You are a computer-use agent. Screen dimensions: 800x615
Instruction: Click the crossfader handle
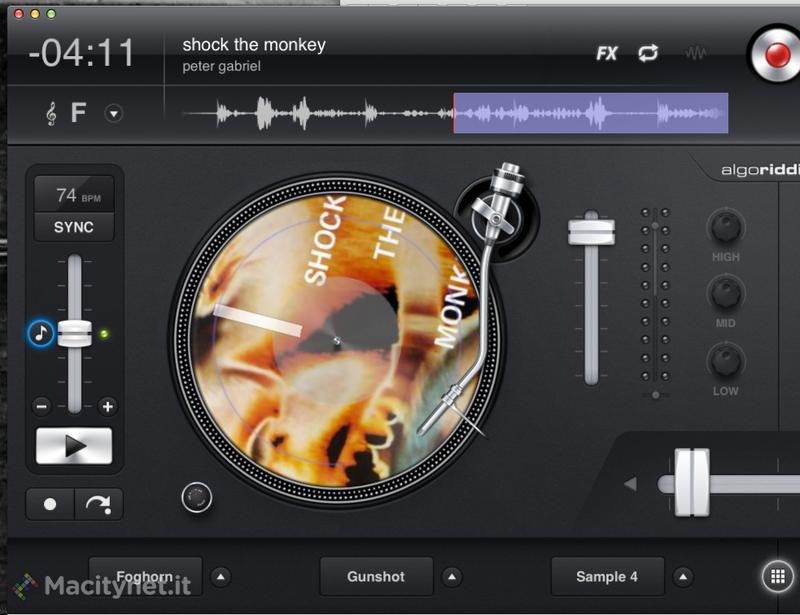(x=692, y=483)
